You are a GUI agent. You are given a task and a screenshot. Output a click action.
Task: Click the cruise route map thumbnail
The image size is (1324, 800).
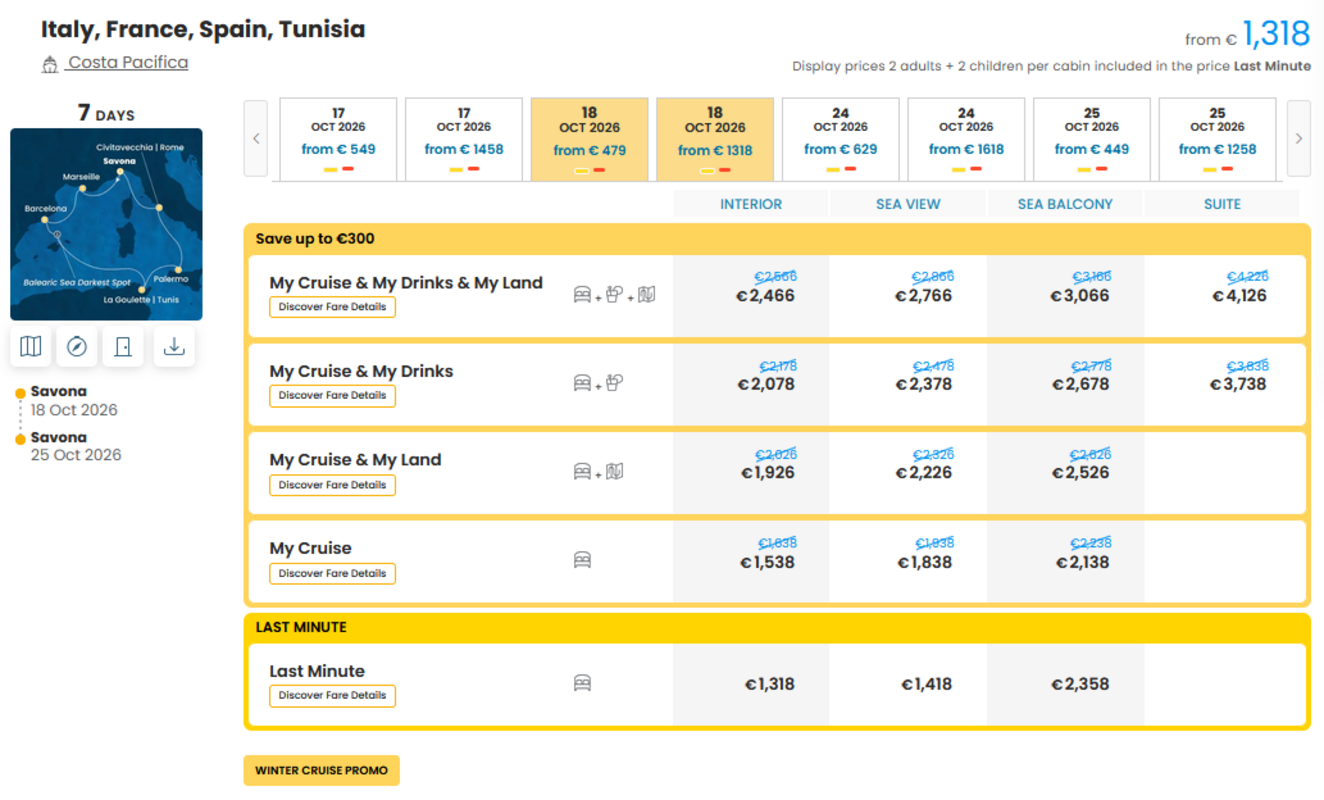(106, 224)
